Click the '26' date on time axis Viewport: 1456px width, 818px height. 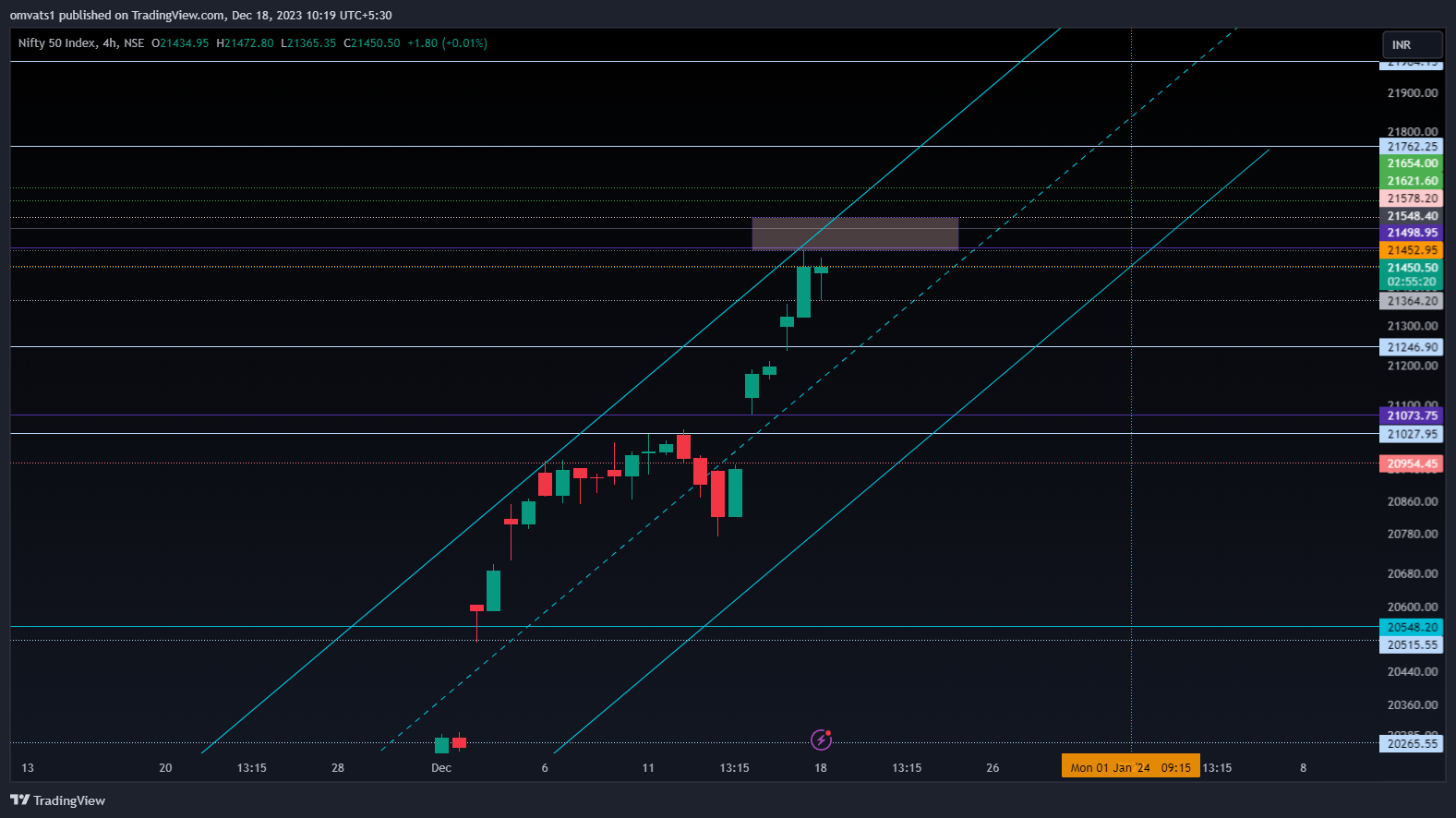click(x=993, y=768)
